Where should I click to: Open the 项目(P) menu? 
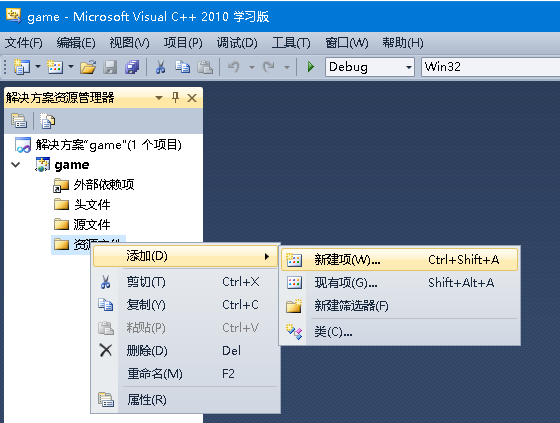(x=183, y=43)
